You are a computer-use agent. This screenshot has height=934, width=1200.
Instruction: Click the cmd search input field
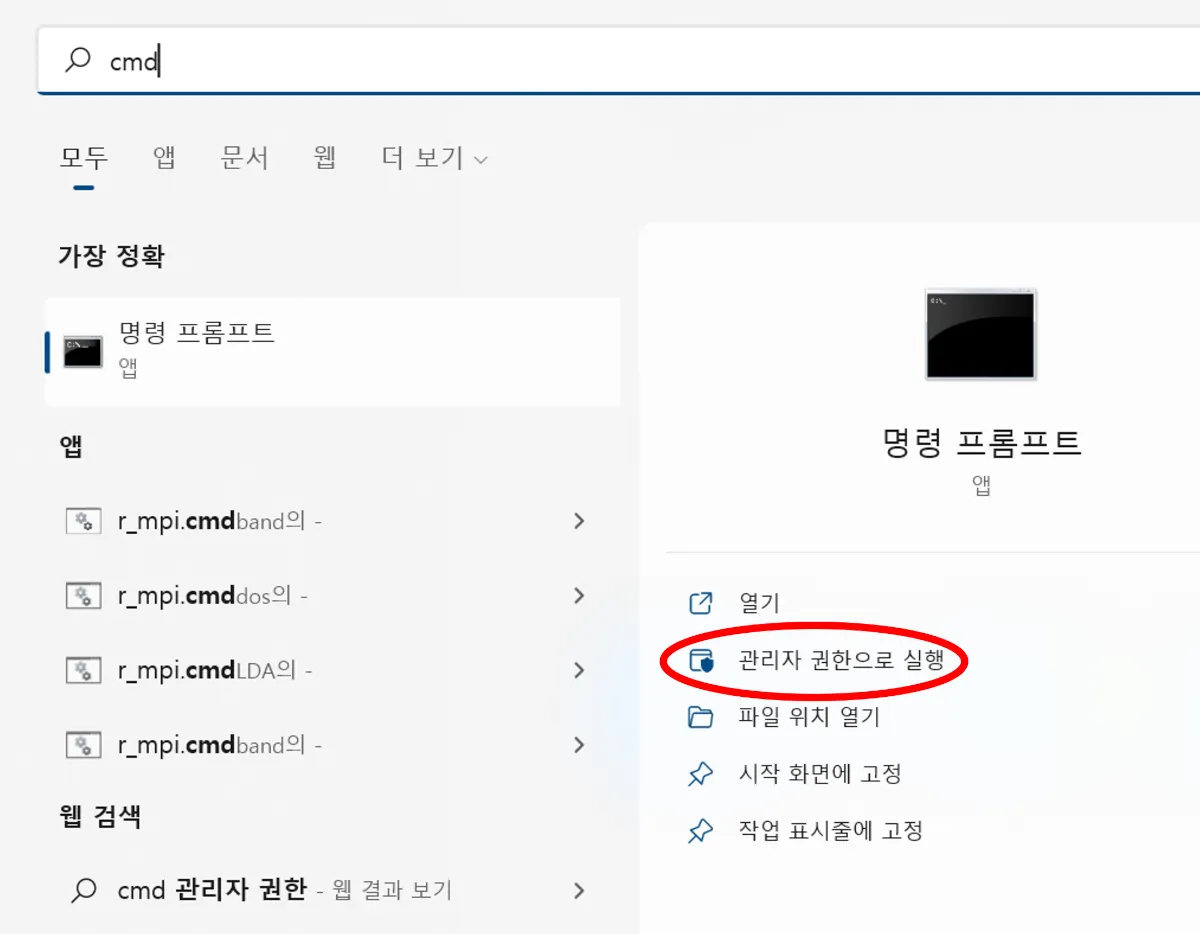(618, 61)
